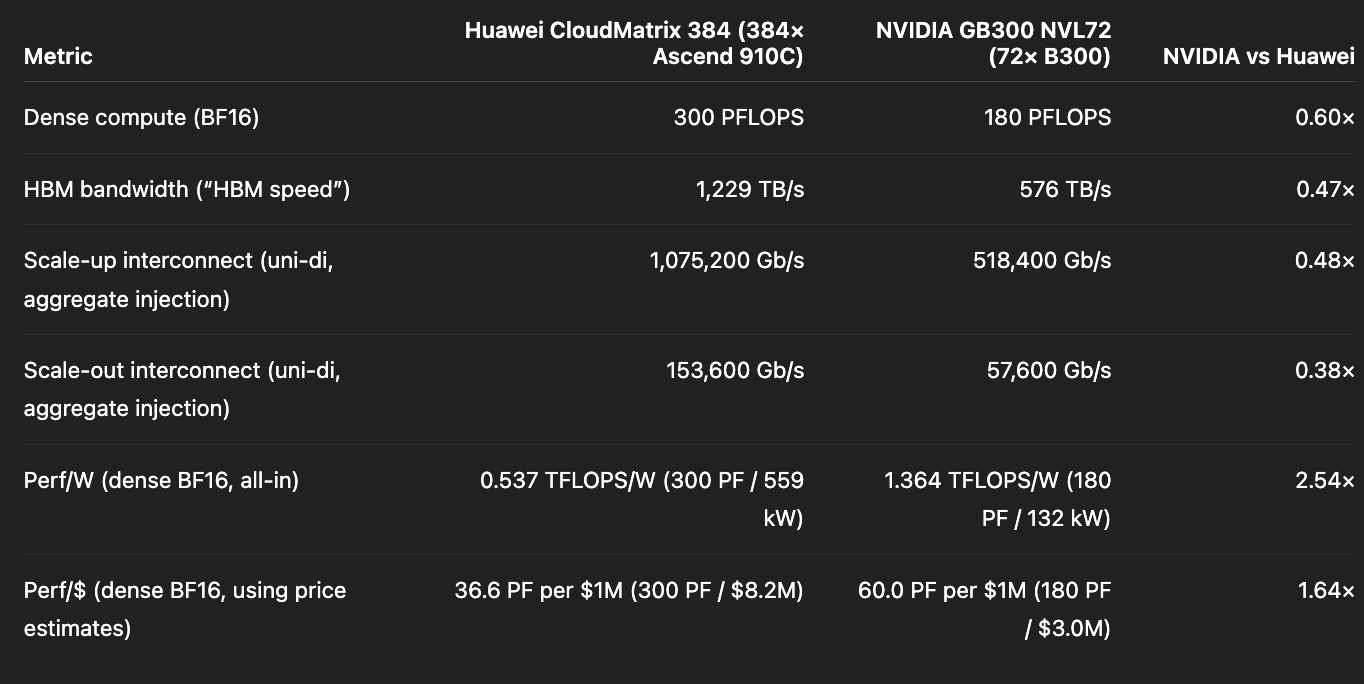The width and height of the screenshot is (1364, 684).
Task: Click the 1,075,200 Gb/s cell
Action: [727, 260]
